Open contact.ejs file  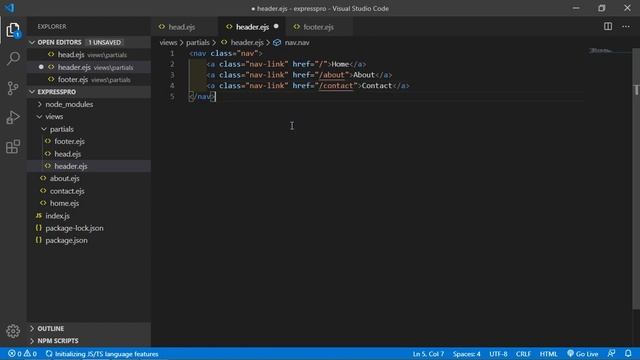point(89,191)
